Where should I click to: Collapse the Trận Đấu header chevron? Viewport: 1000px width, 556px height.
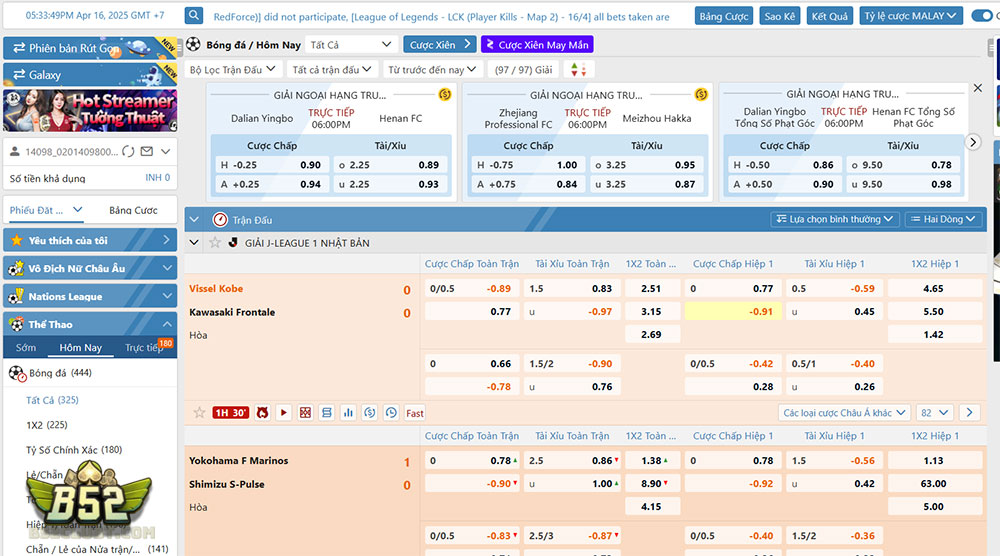point(194,219)
